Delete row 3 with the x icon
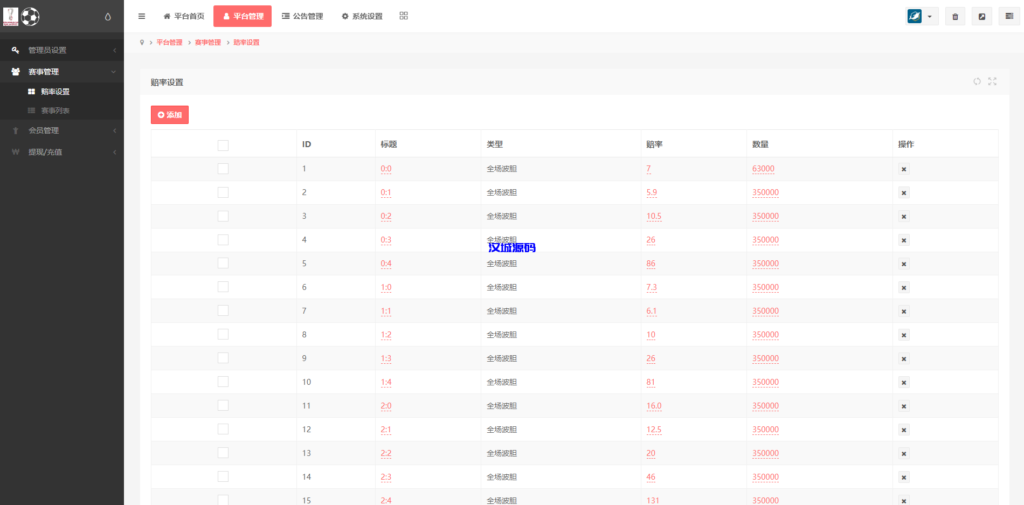Screen dimensions: 1024x505 [x=904, y=216]
